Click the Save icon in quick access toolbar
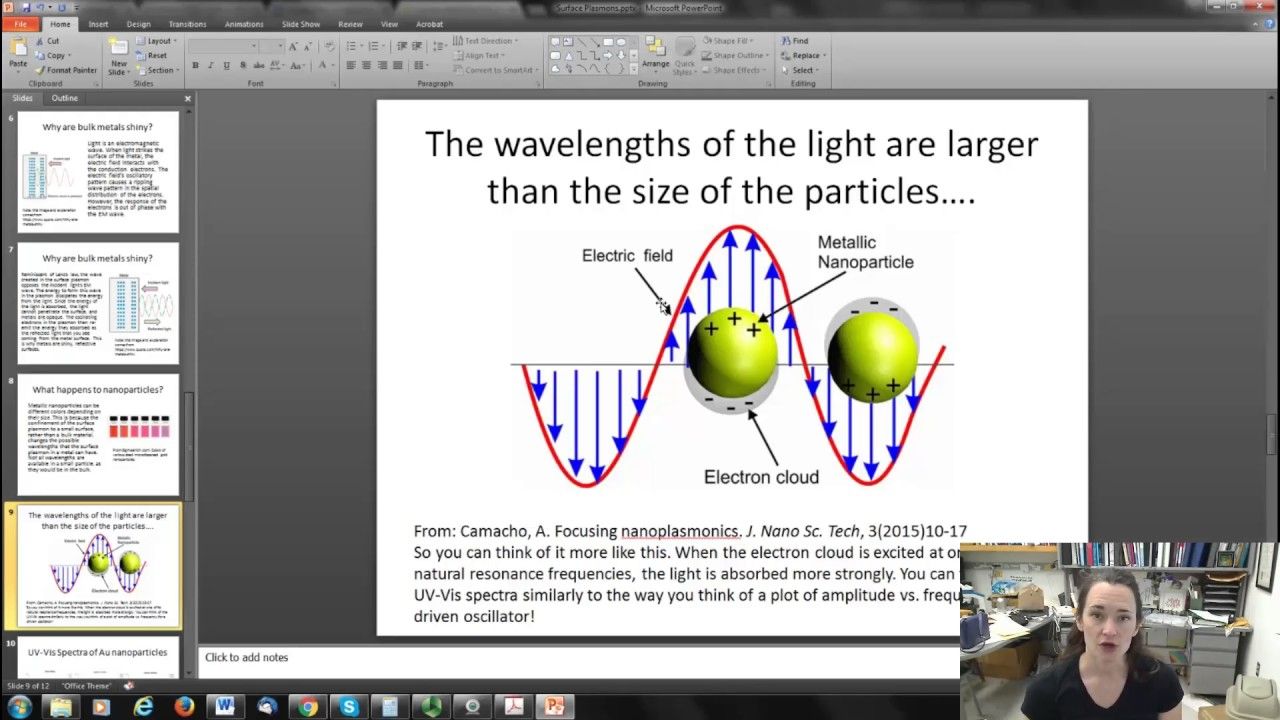 pyautogui.click(x=26, y=7)
